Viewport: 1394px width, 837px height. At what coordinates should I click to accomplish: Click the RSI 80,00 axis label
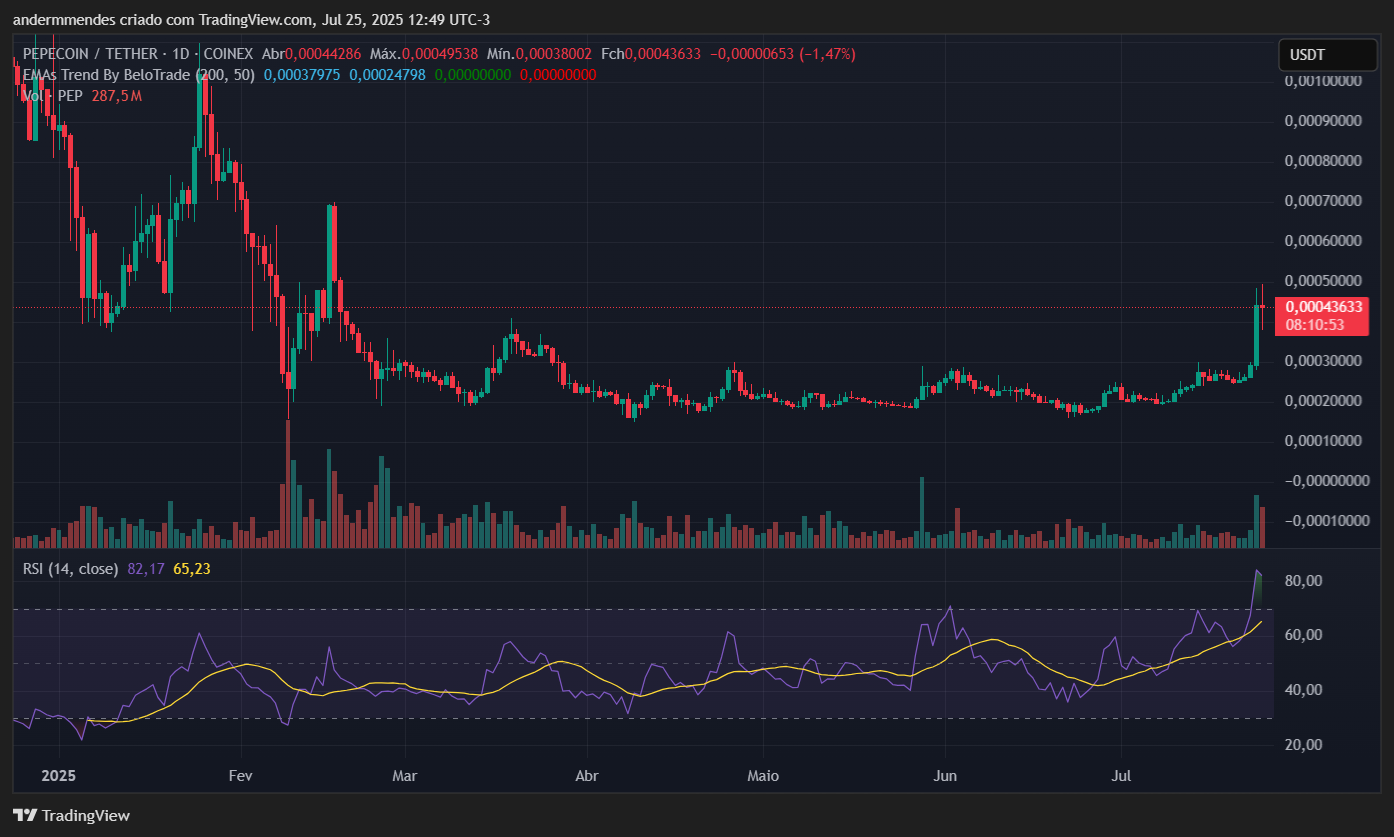click(1303, 581)
